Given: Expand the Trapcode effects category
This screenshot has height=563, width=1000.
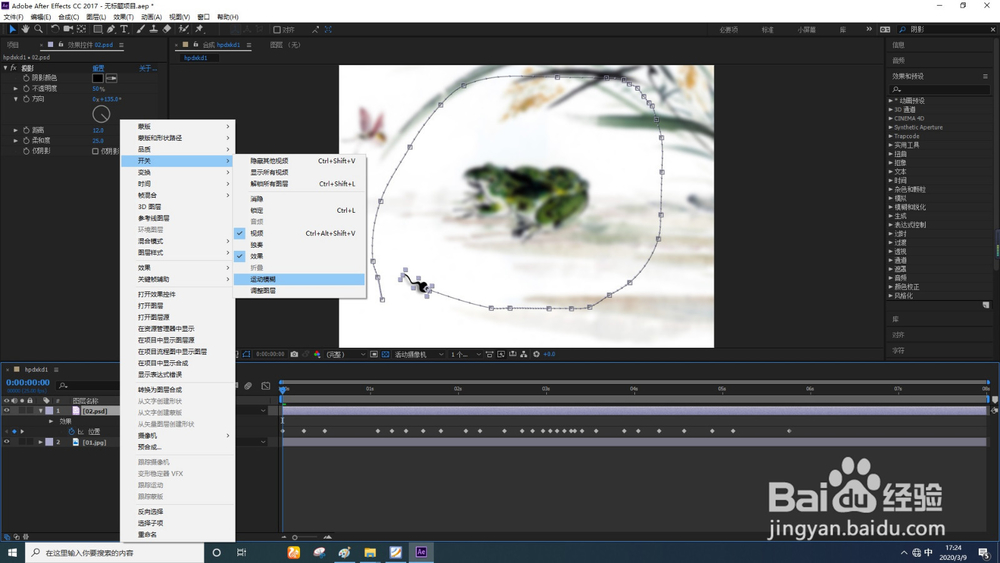Looking at the screenshot, I should 891,136.
